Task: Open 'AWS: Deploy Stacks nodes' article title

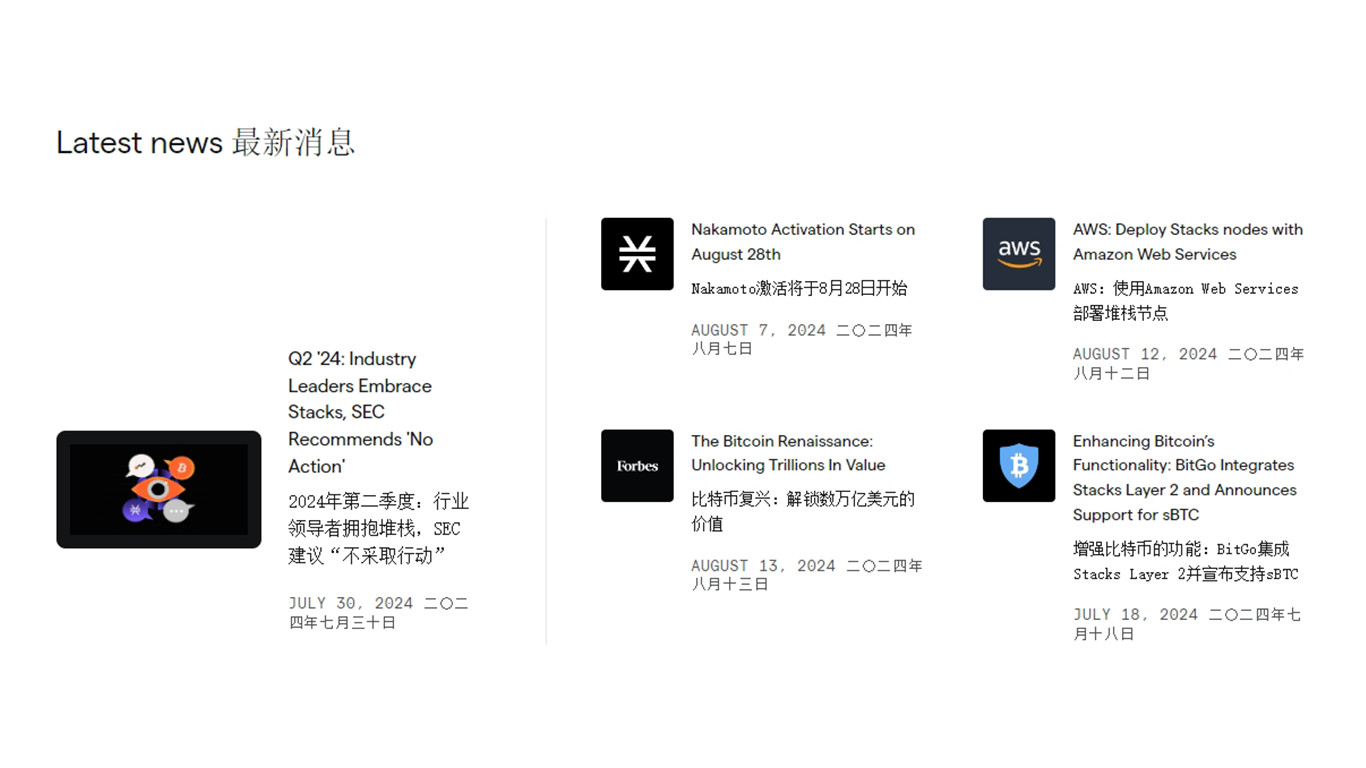Action: pos(1187,242)
